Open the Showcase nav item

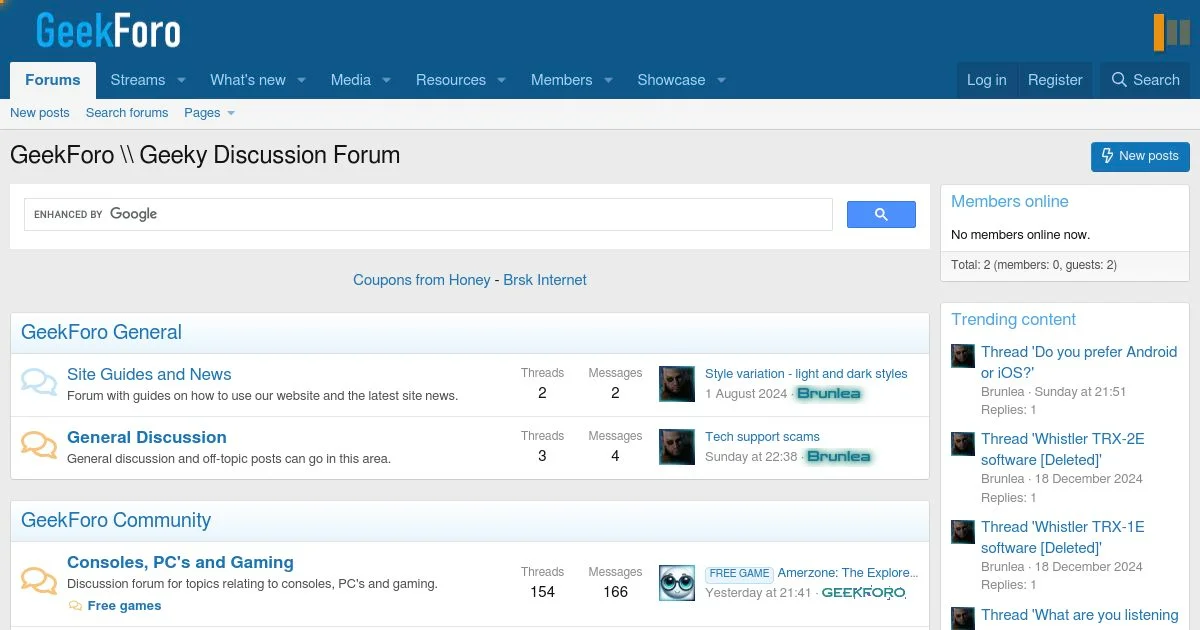(672, 80)
